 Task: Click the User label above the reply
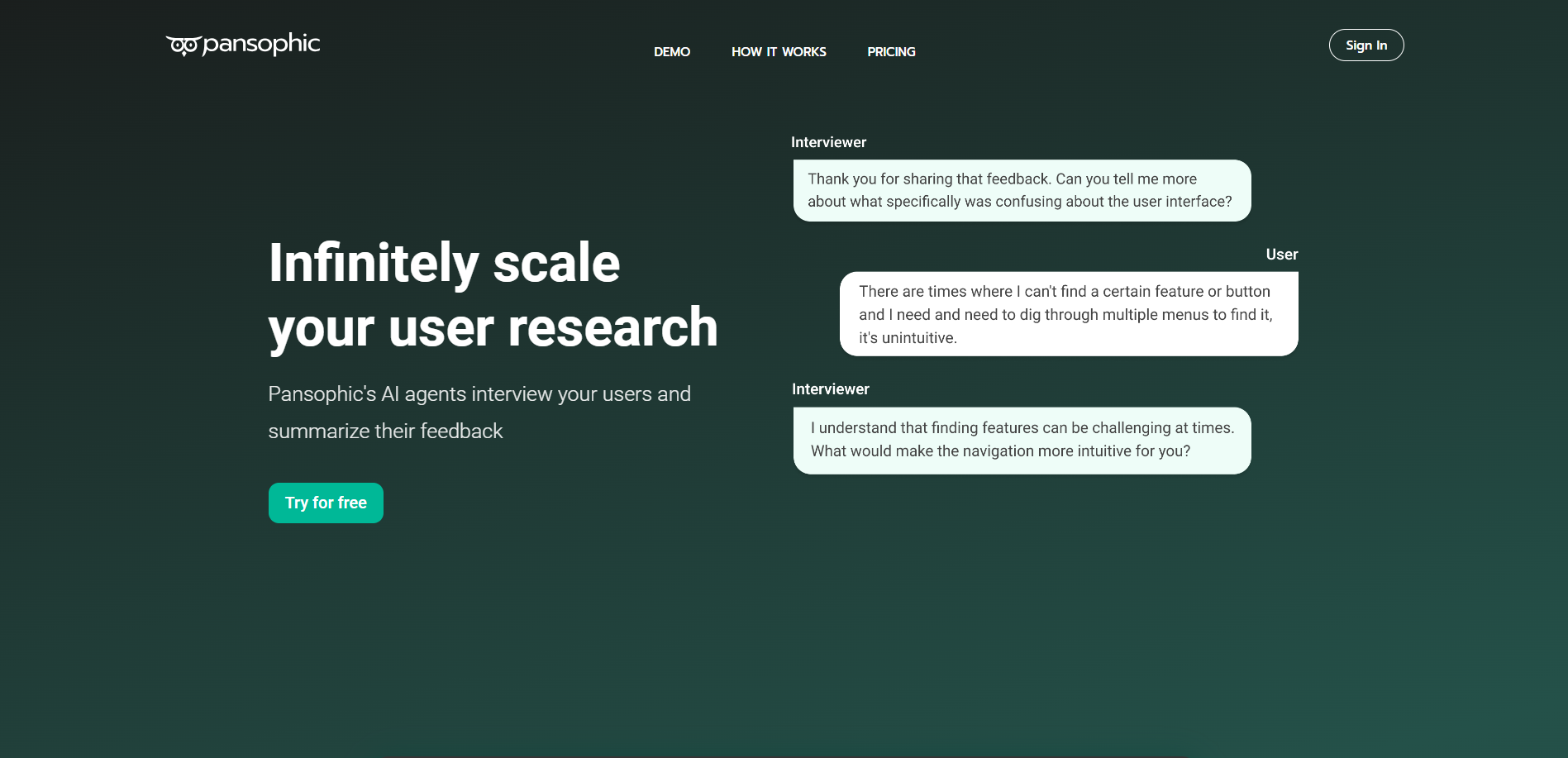click(1281, 255)
